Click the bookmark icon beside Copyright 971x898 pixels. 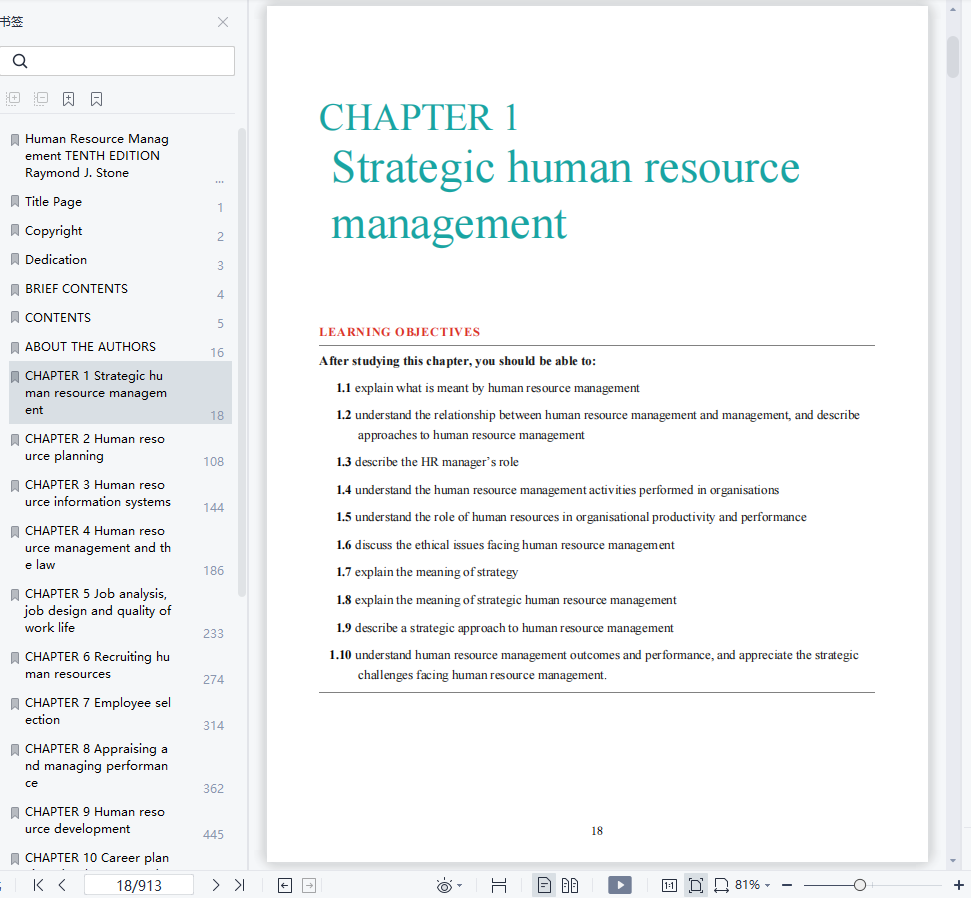click(15, 230)
